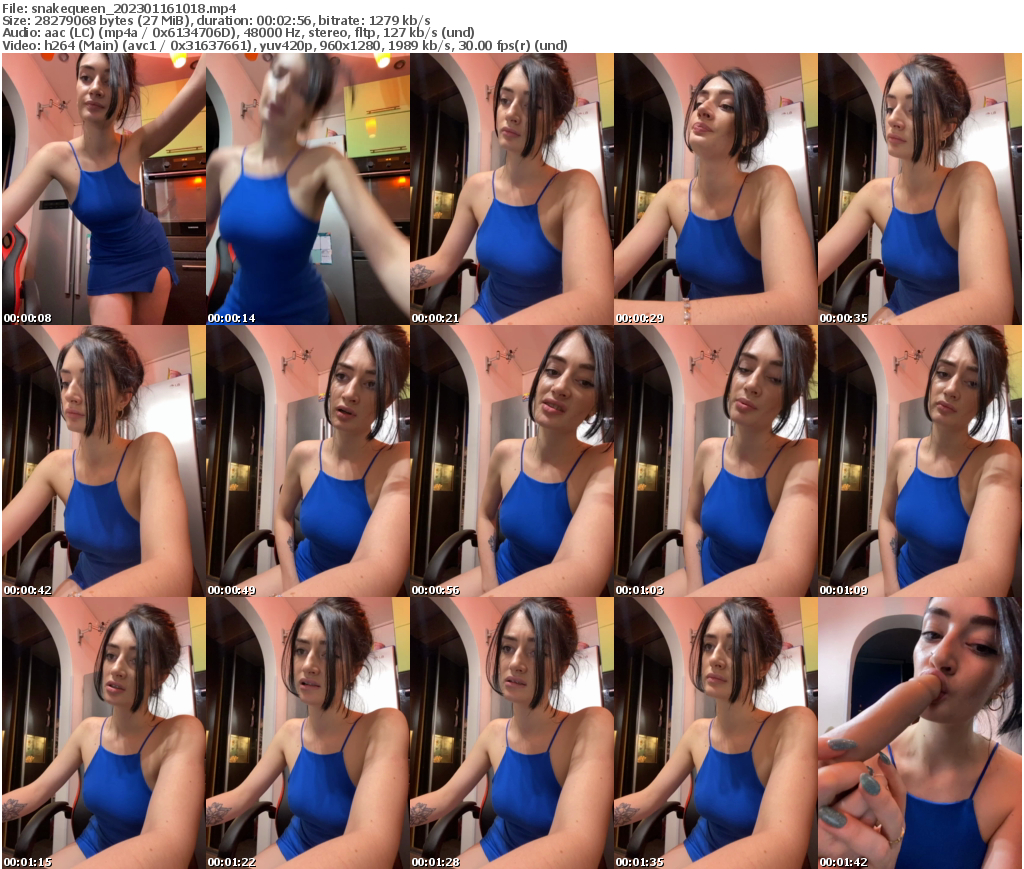Click the 00:00:49 preview frame
Image resolution: width=1024 pixels, height=869 pixels.
click(x=306, y=460)
